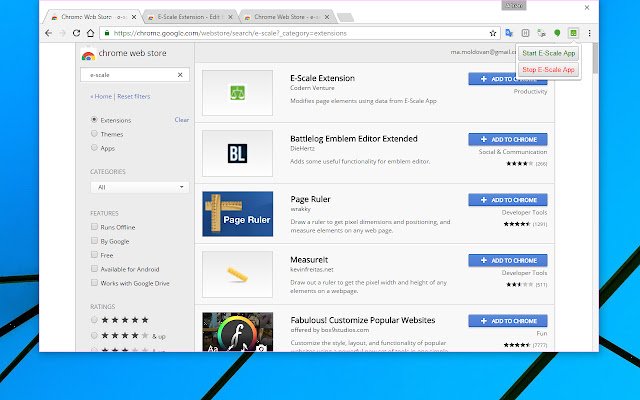The height and width of the screenshot is (400, 640).
Task: Enable Available for Android checkbox
Action: (94, 269)
